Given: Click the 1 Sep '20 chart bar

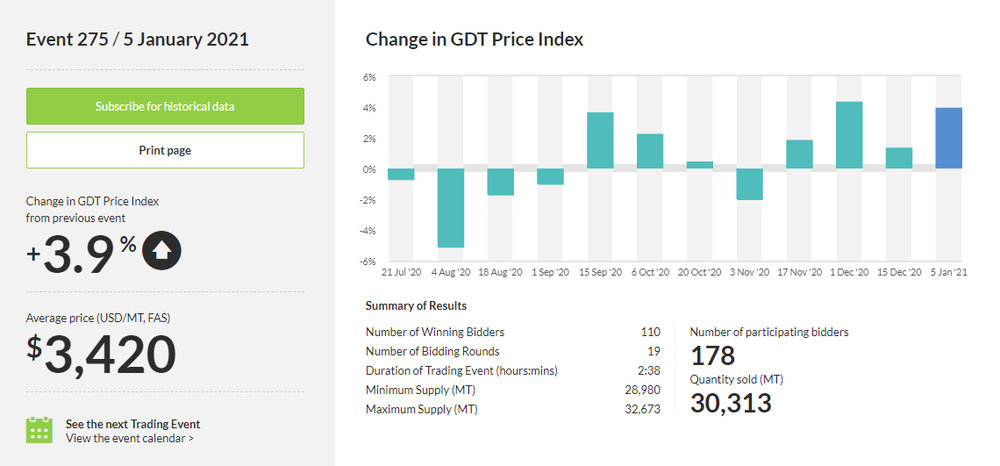Looking at the screenshot, I should pos(550,176).
